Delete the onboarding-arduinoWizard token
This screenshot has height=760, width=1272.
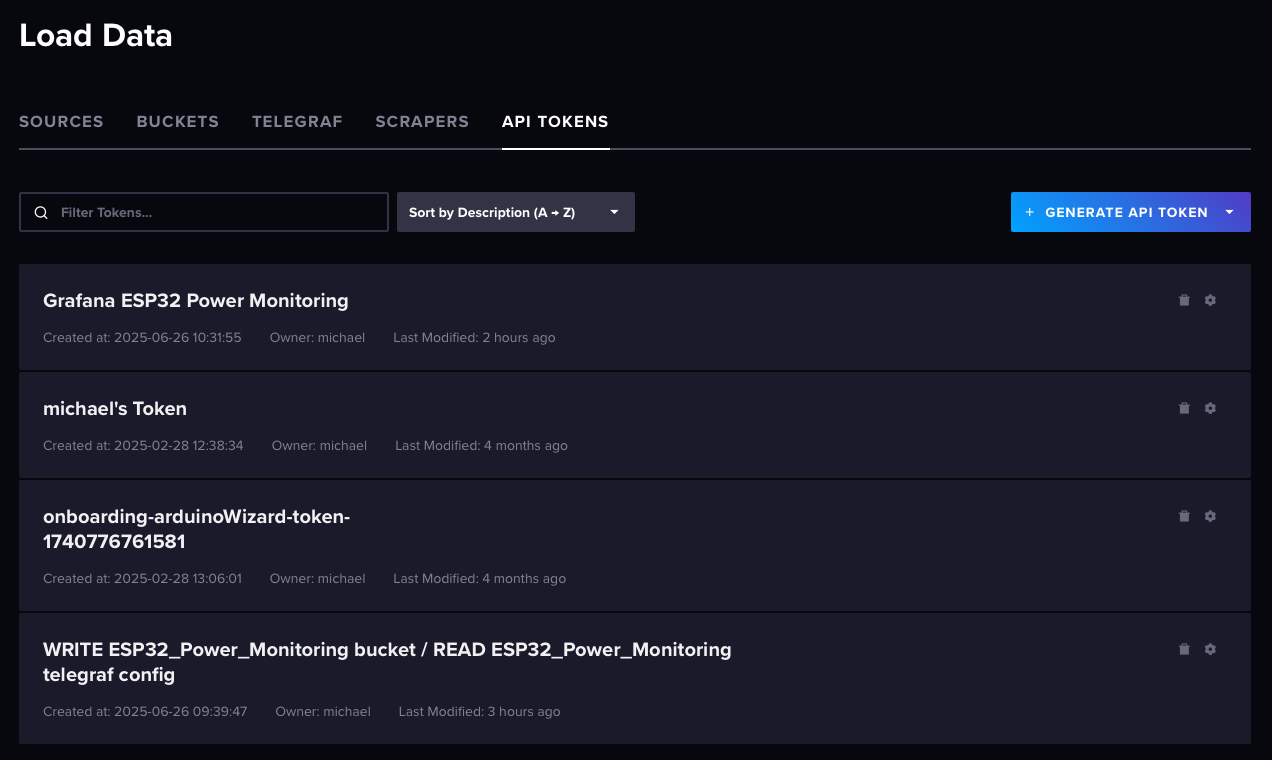click(1184, 516)
